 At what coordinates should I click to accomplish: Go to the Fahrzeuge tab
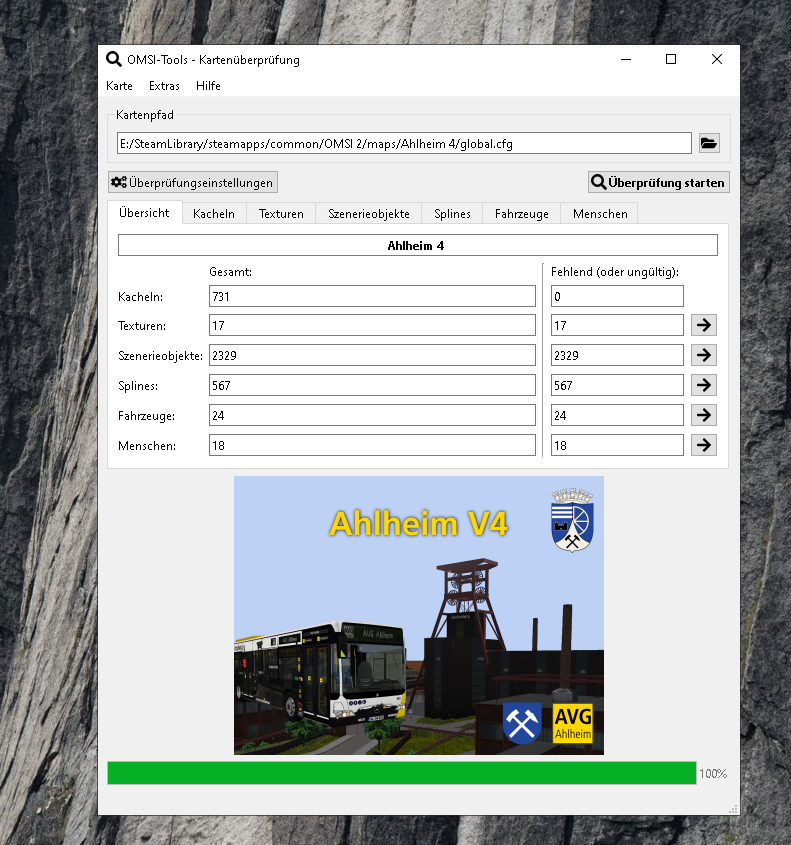pos(521,213)
